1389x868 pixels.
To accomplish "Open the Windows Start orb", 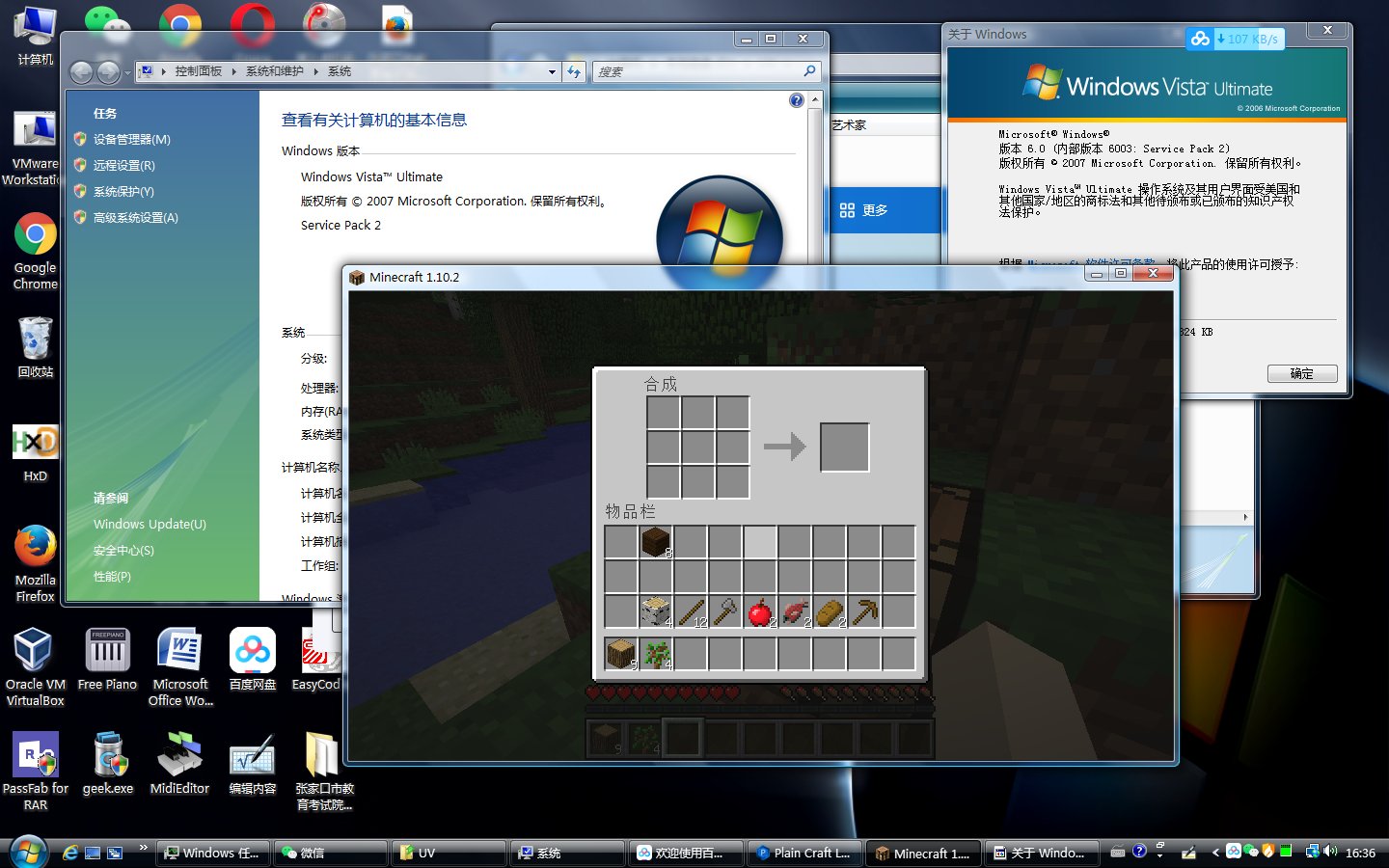I will (x=27, y=852).
